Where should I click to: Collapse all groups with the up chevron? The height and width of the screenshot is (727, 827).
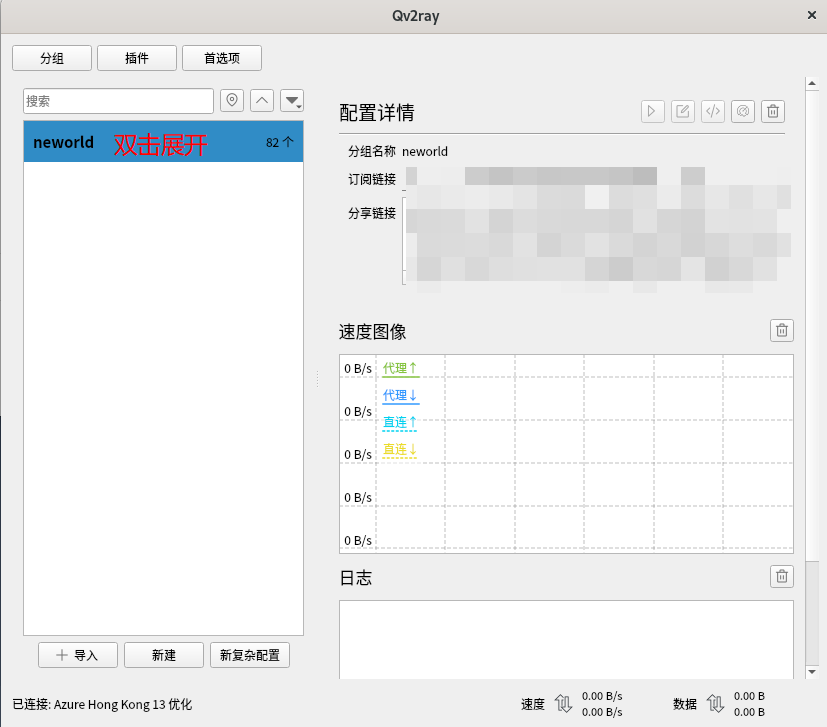pos(262,100)
